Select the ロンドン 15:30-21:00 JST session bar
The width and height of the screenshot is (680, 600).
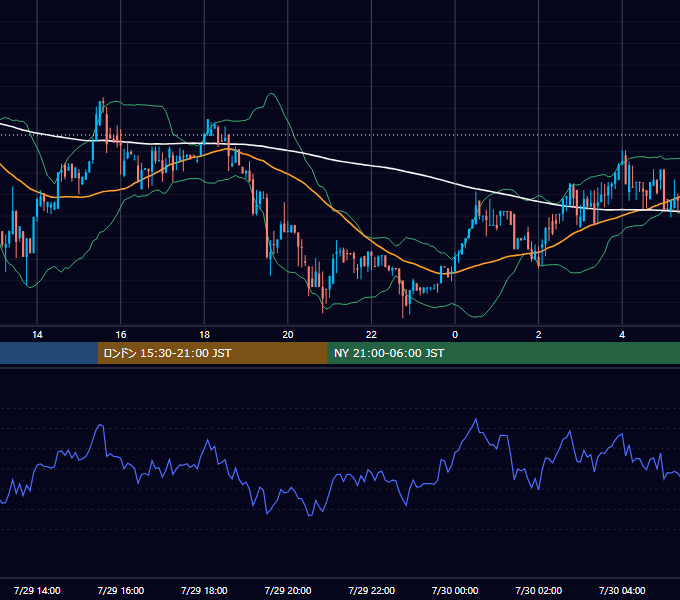point(212,353)
